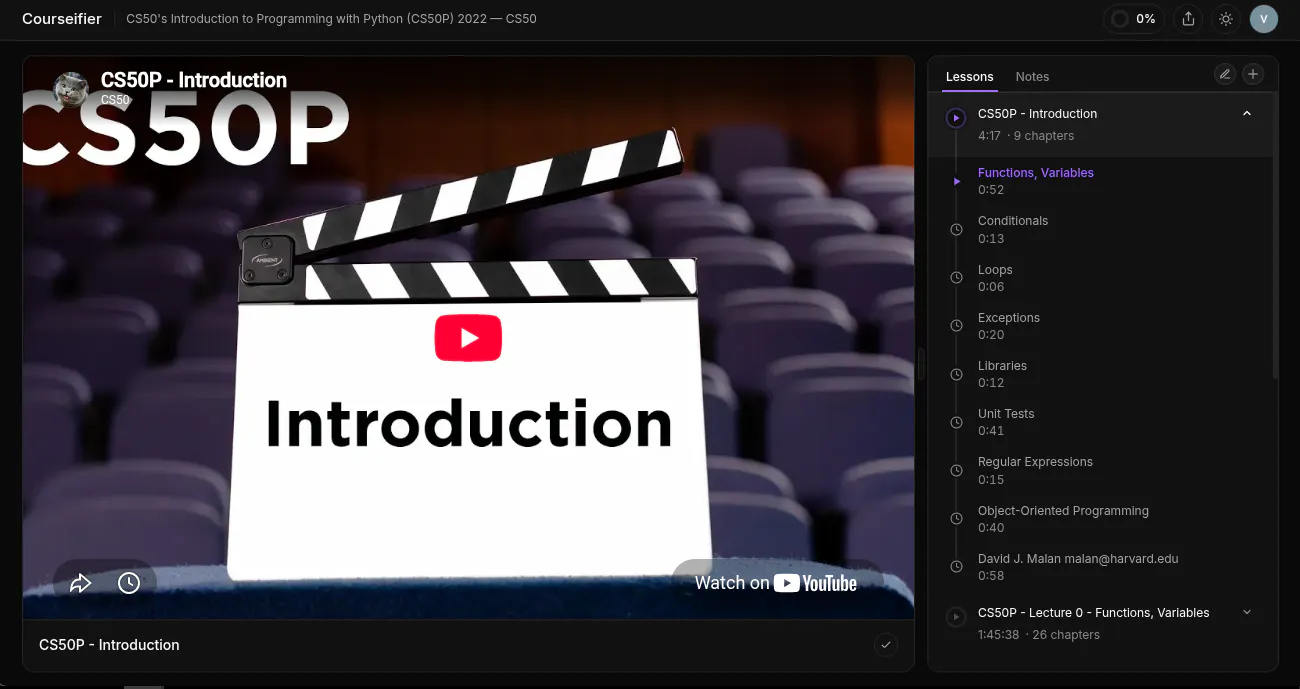Click the CS50 channel avatar on video
1300x689 pixels.
72,89
